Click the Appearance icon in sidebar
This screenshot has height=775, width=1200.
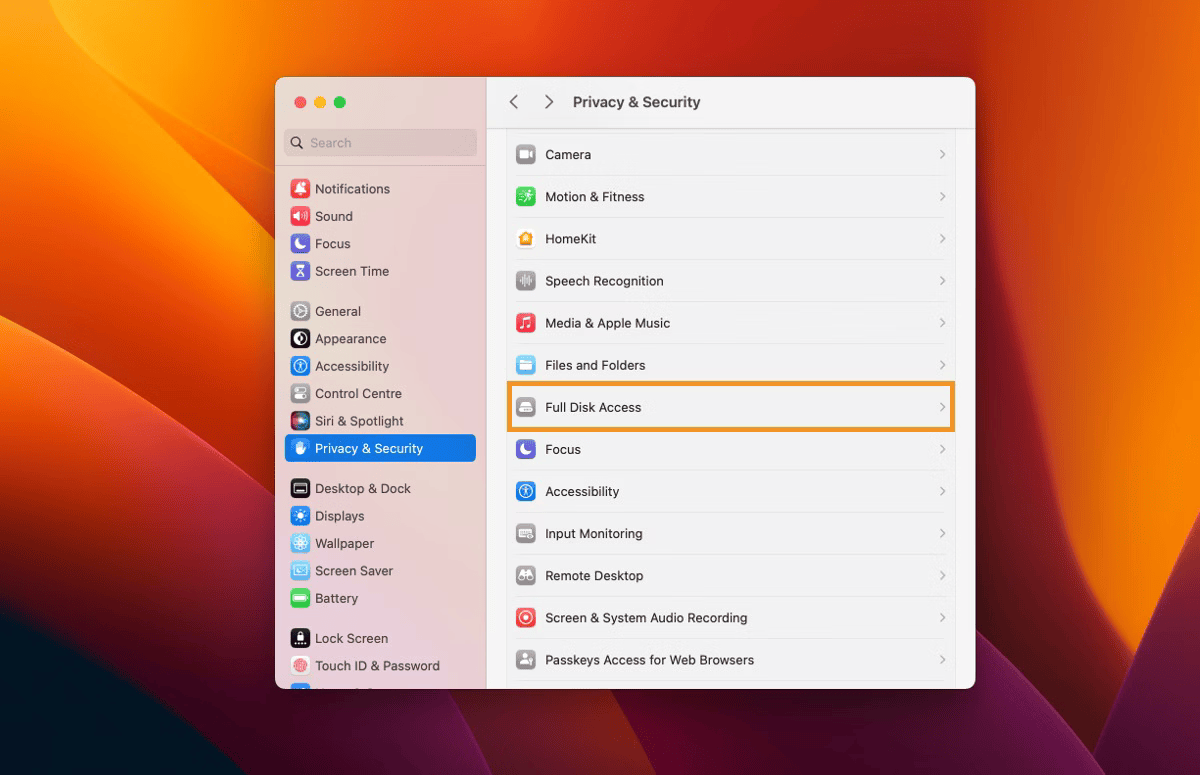tap(300, 339)
